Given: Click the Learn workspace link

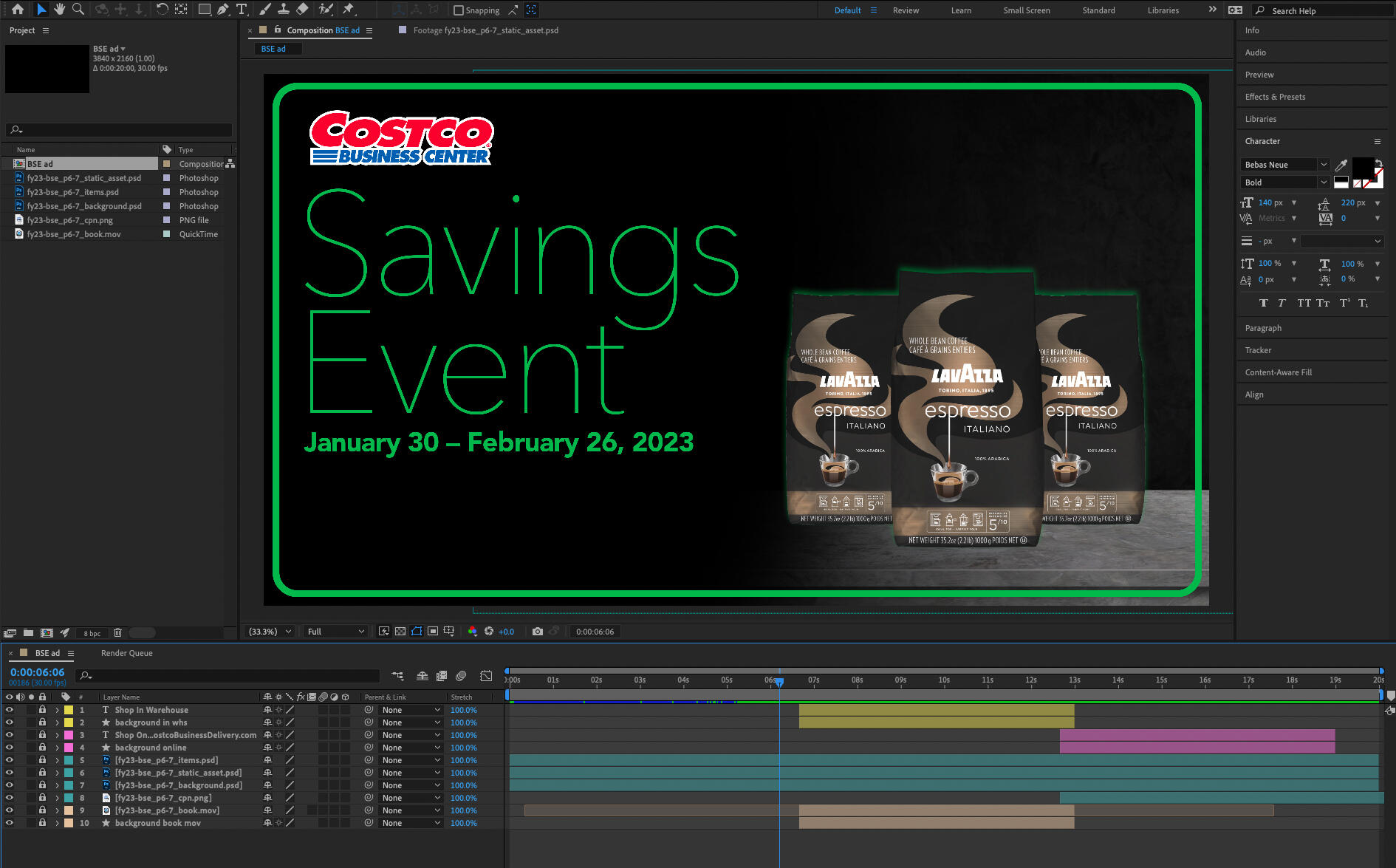Looking at the screenshot, I should pyautogui.click(x=961, y=10).
